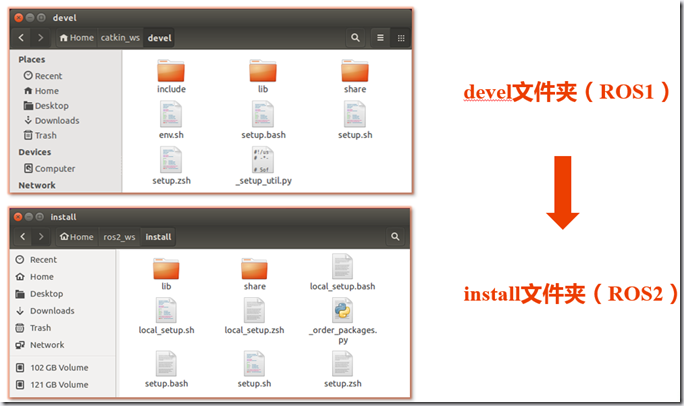Select _order_packages.py Python file
Image resolution: width=684 pixels, height=406 pixels.
tap(342, 321)
